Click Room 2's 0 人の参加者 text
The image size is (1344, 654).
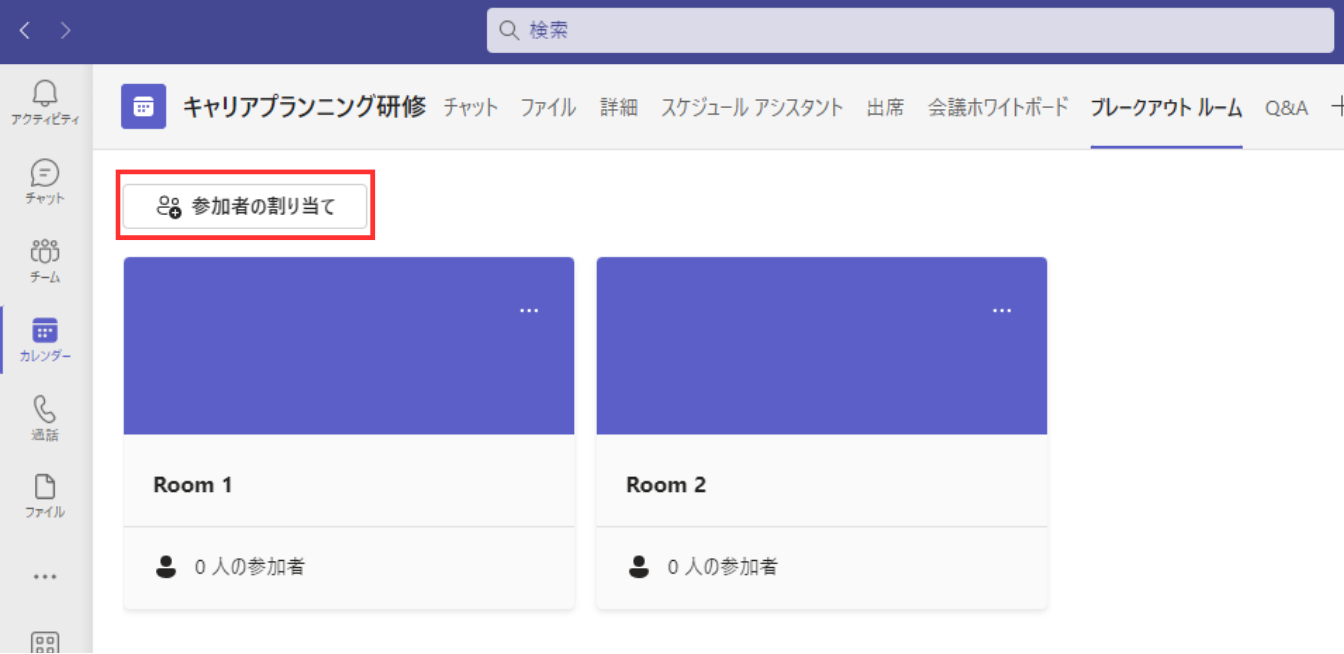click(722, 567)
